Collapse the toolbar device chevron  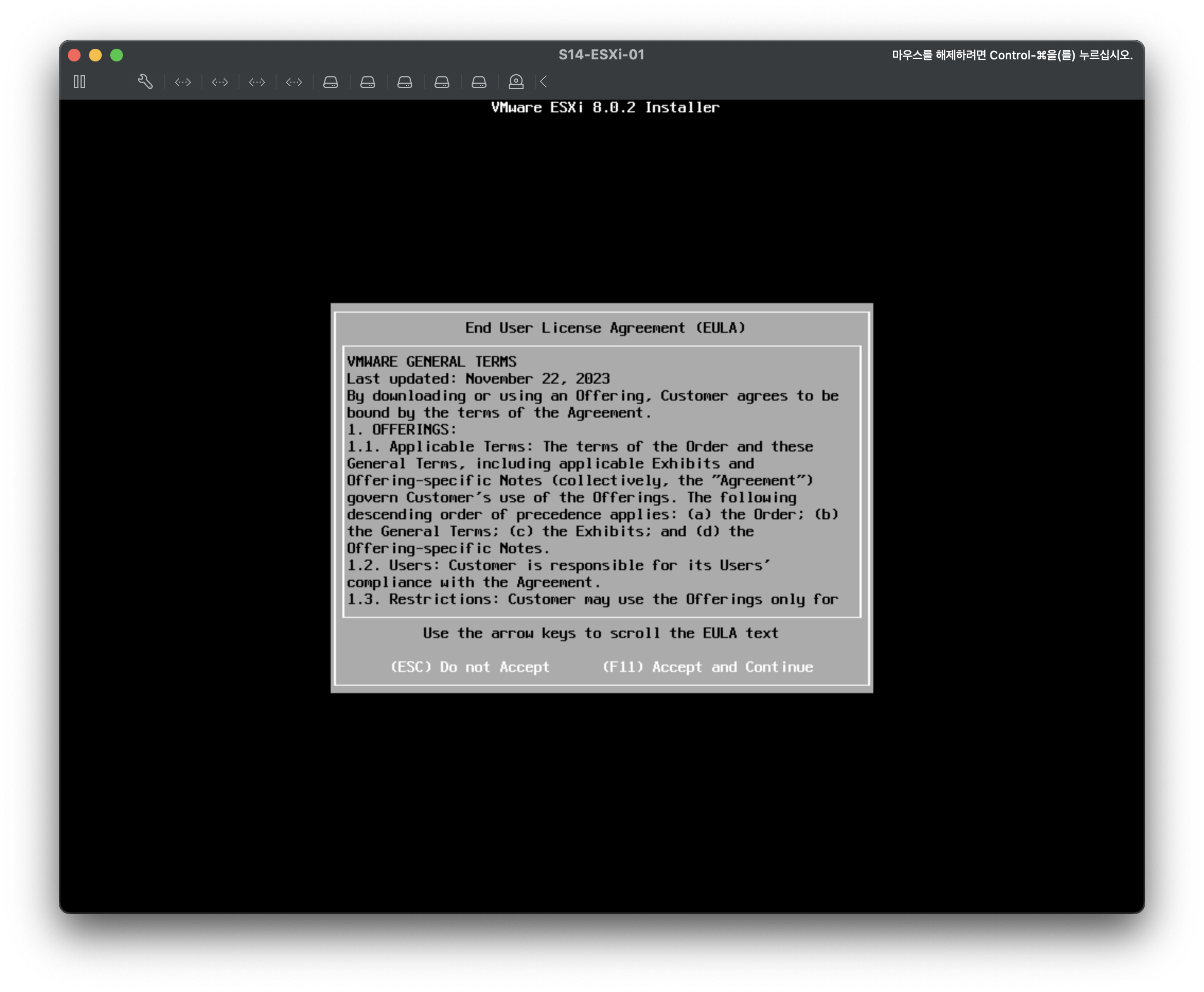tap(543, 82)
